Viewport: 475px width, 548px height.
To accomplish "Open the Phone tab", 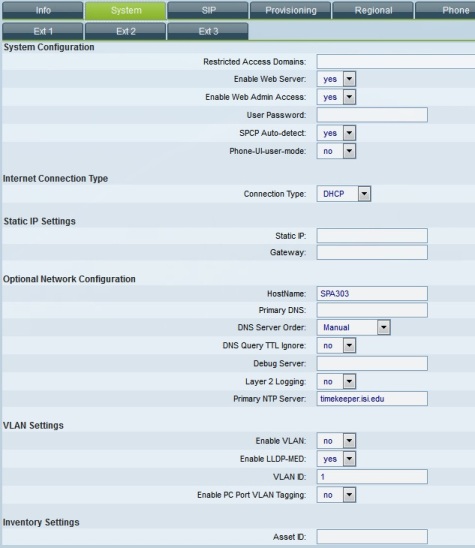I will (445, 10).
